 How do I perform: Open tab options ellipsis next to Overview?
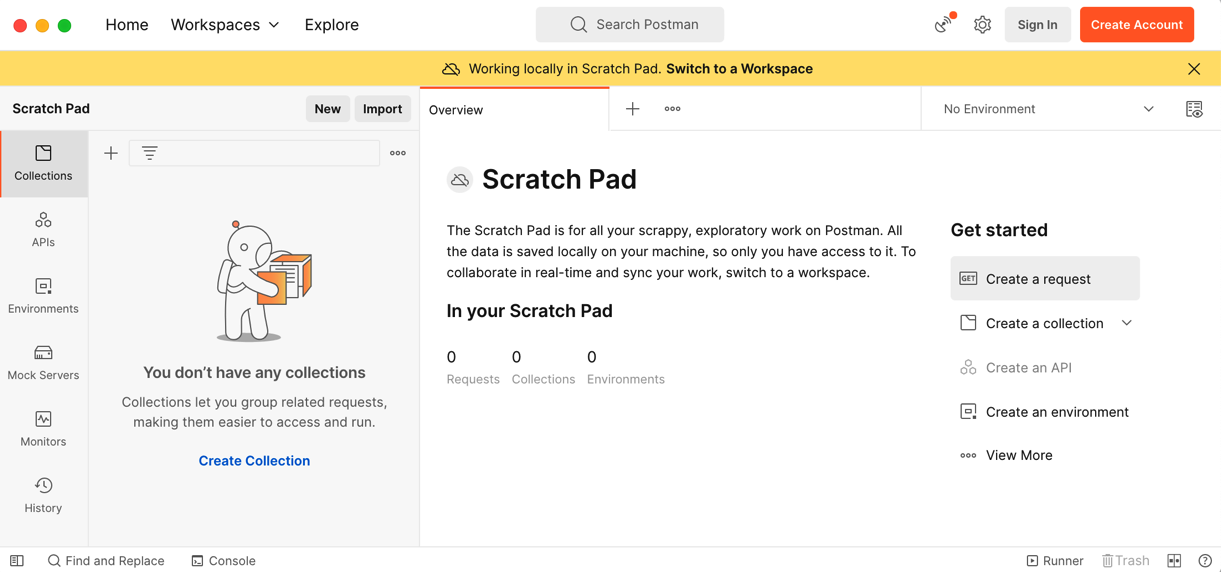[x=673, y=109]
